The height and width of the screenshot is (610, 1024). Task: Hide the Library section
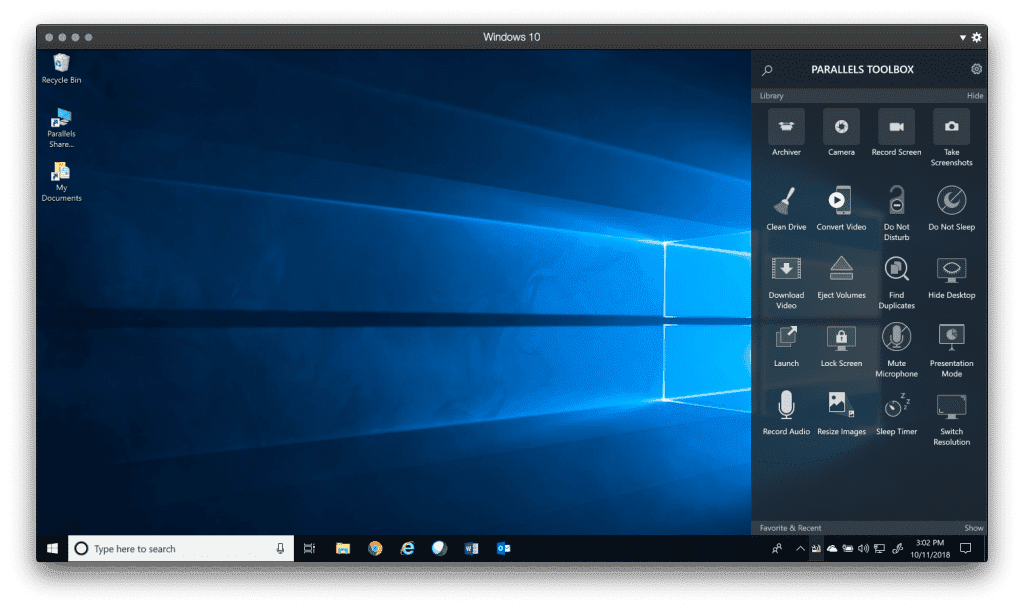click(x=974, y=96)
